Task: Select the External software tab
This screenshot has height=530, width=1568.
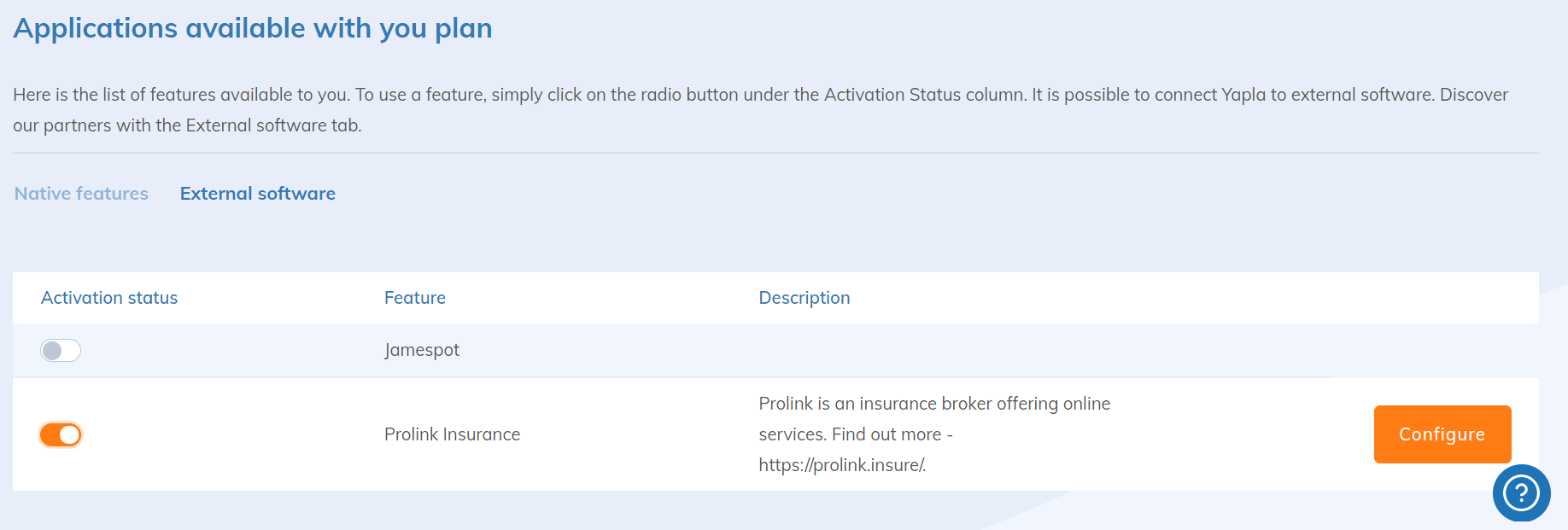Action: coord(257,194)
